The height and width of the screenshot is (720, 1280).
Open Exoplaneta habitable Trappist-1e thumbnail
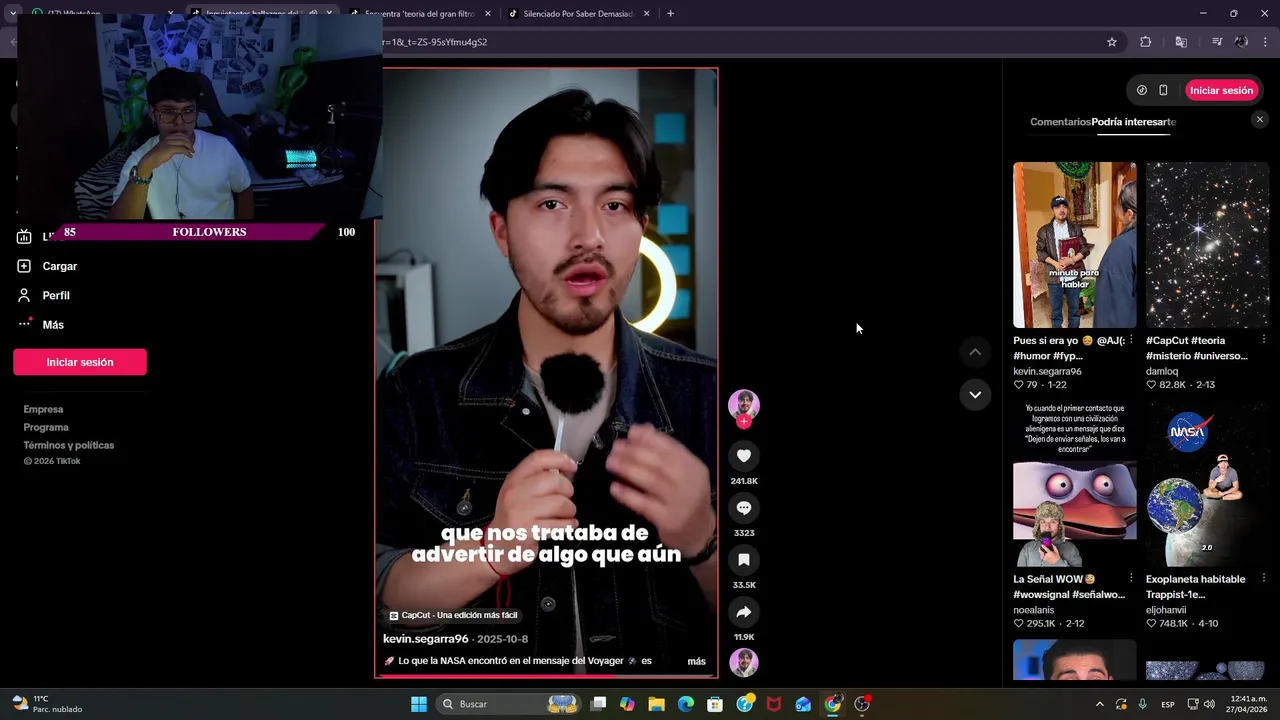(1207, 484)
